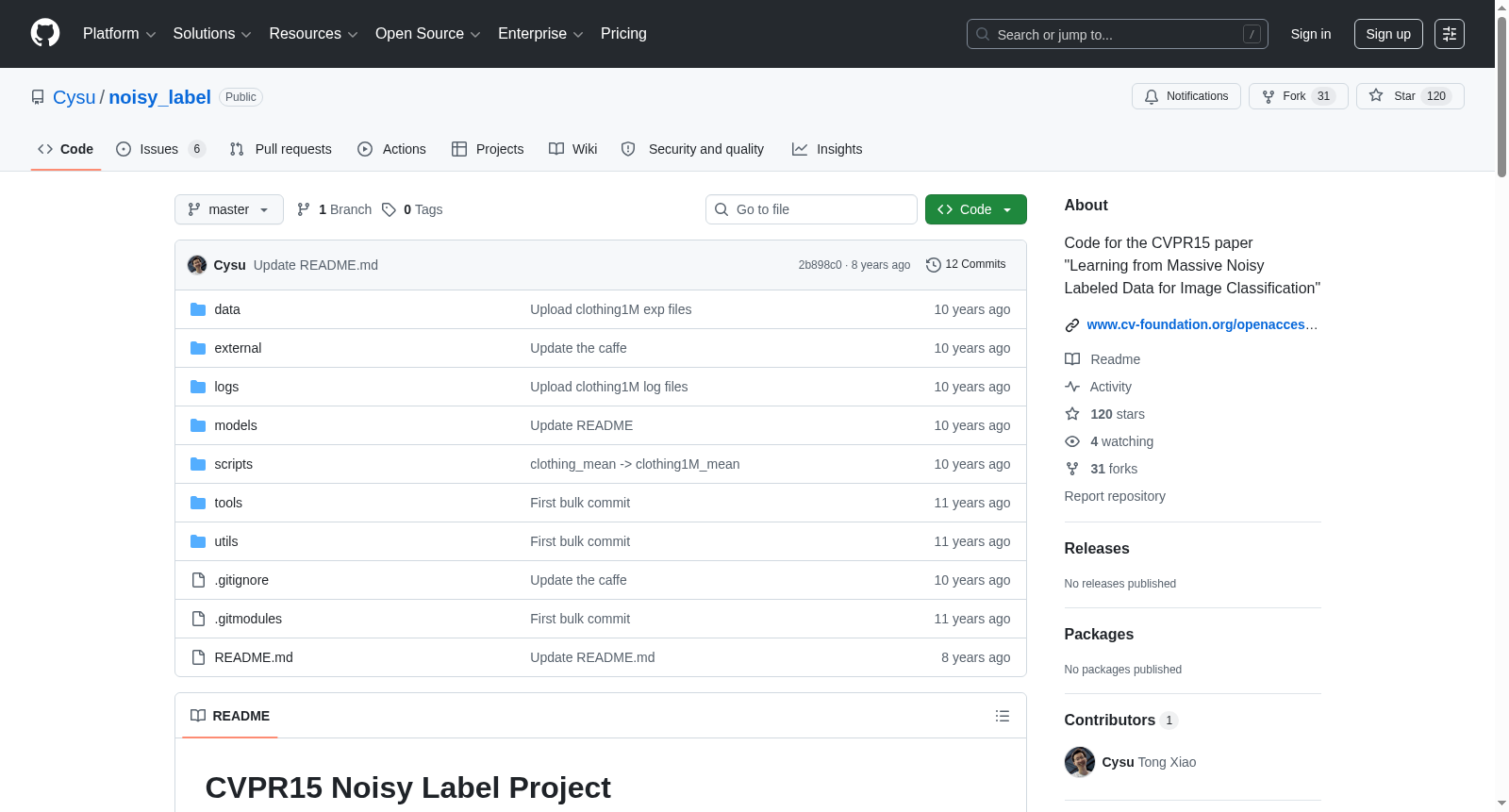Expand the Enterprise menu
The image size is (1509, 812).
(540, 34)
